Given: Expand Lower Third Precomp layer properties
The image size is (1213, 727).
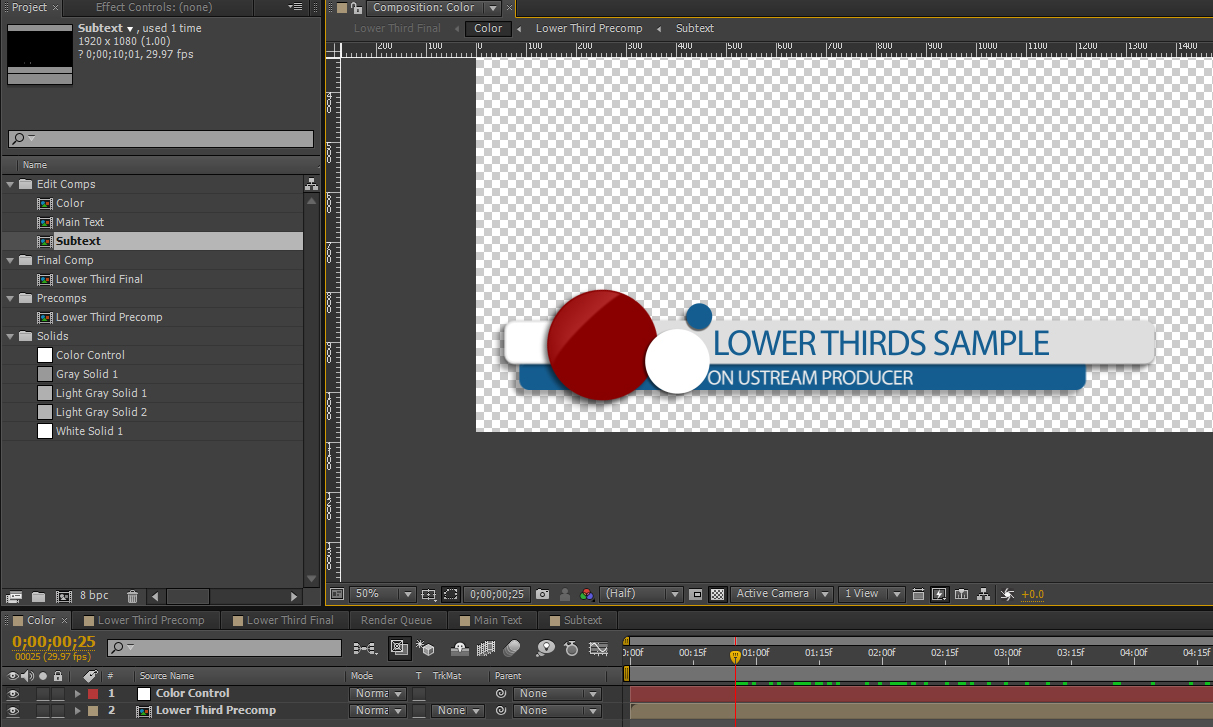Looking at the screenshot, I should tap(78, 711).
